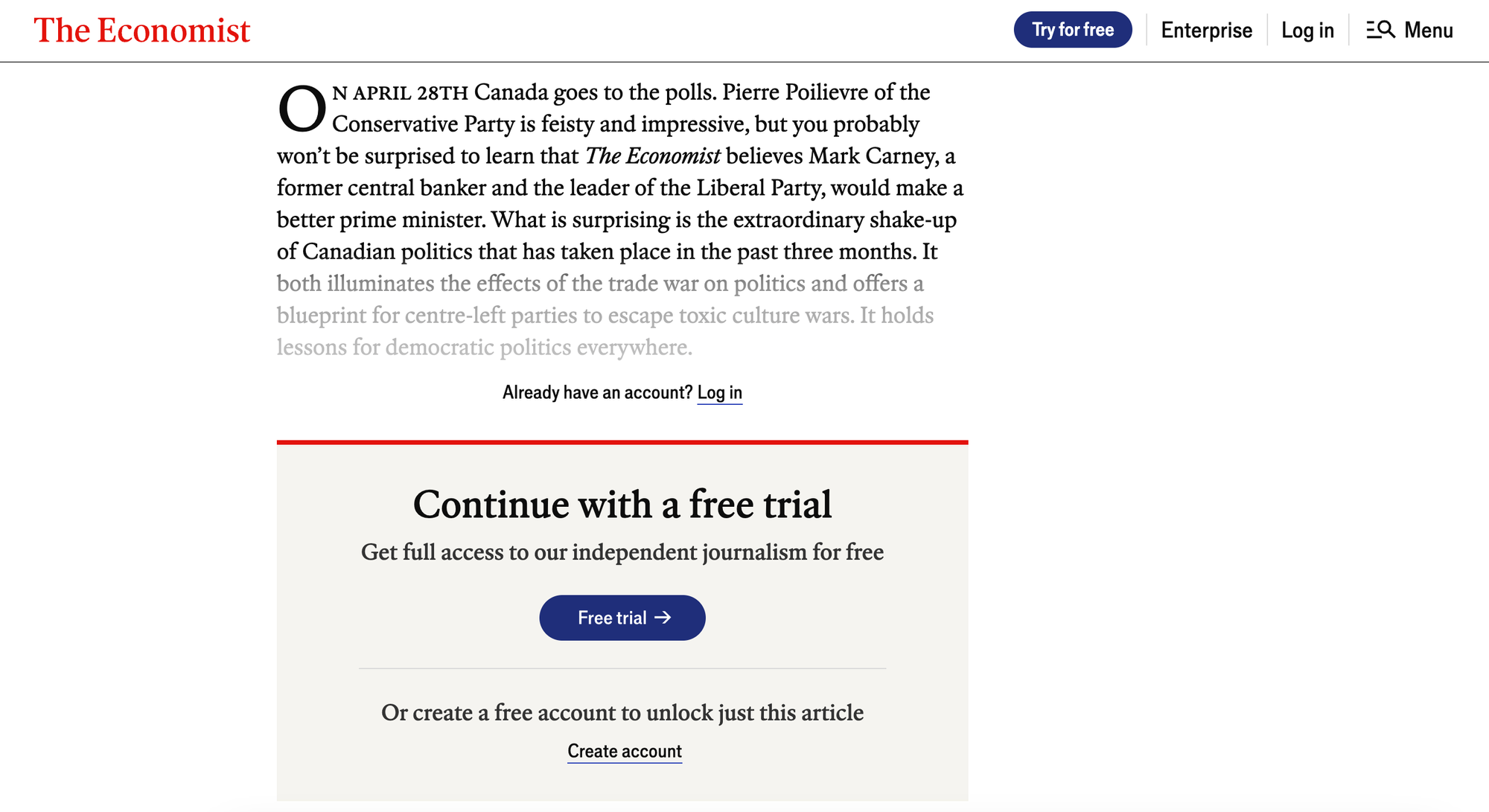Image resolution: width=1489 pixels, height=812 pixels.
Task: Open the Enterprise page in header
Action: [1207, 31]
